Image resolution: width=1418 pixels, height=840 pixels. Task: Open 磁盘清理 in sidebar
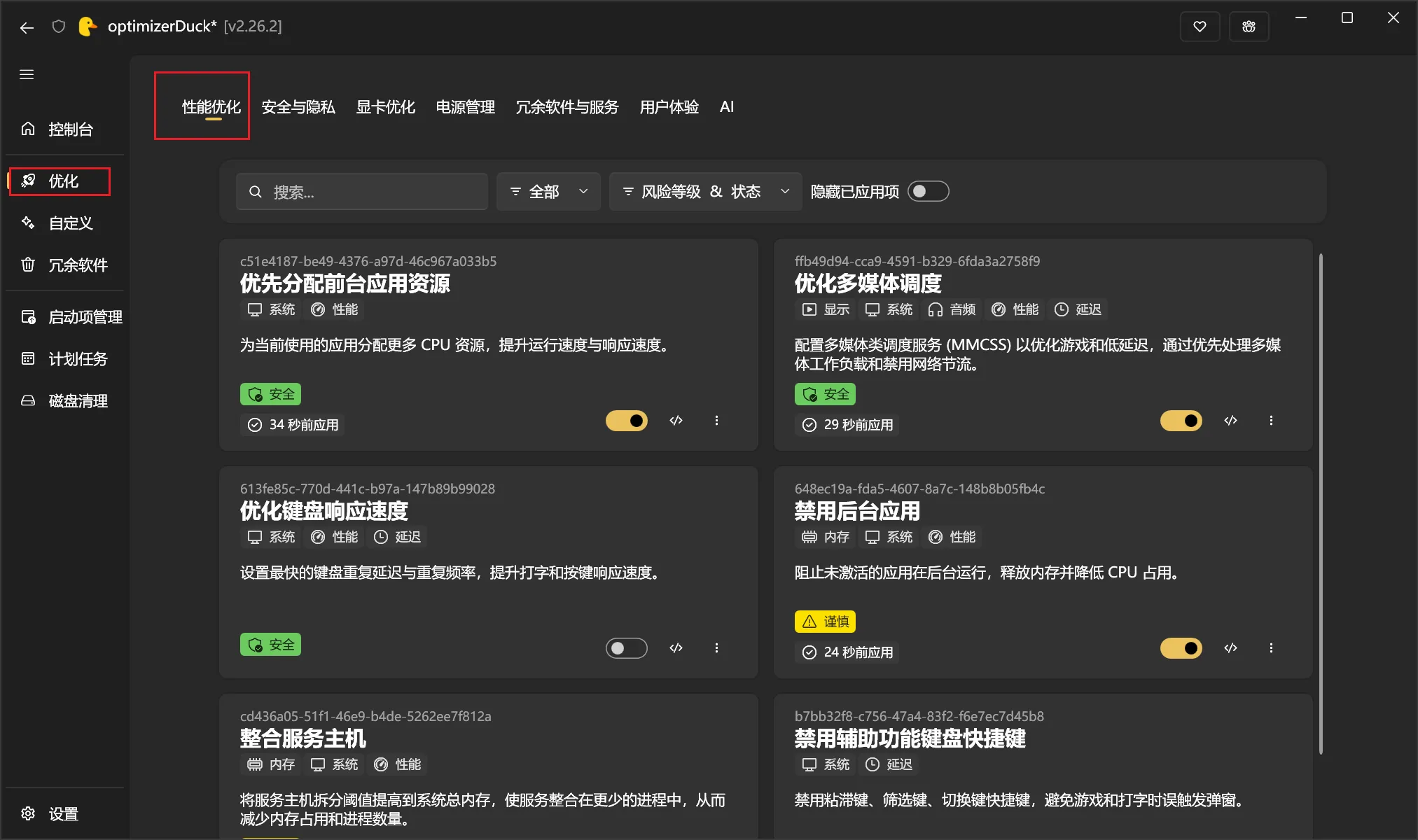(x=65, y=400)
